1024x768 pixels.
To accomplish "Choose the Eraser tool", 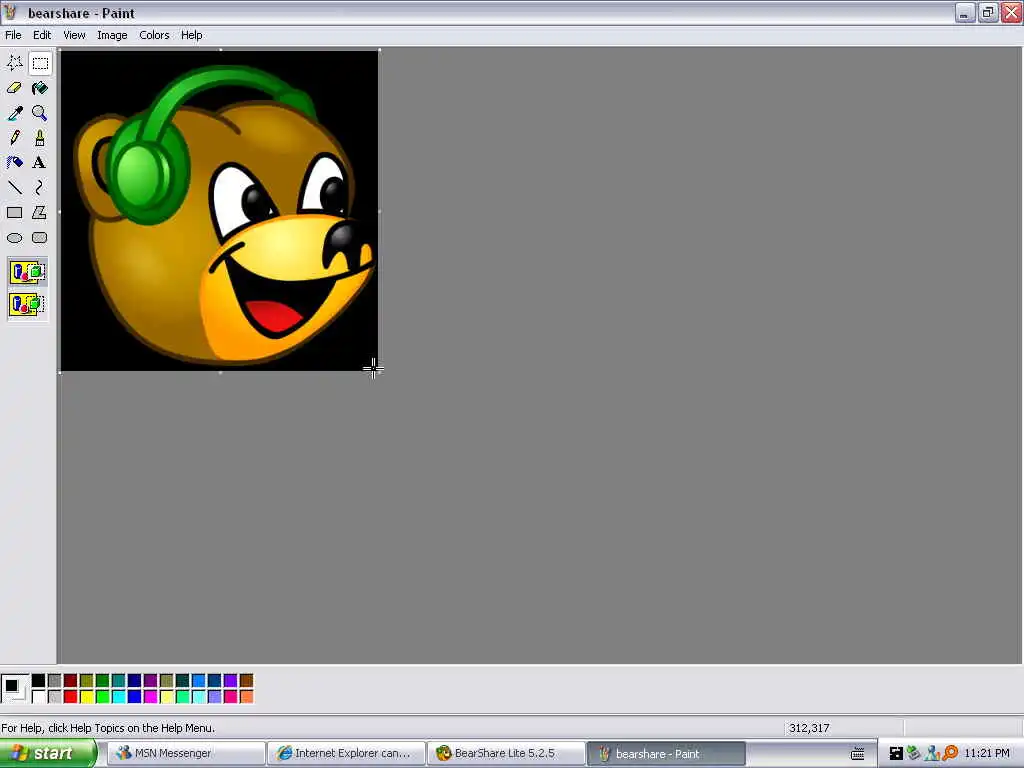I will [x=14, y=88].
